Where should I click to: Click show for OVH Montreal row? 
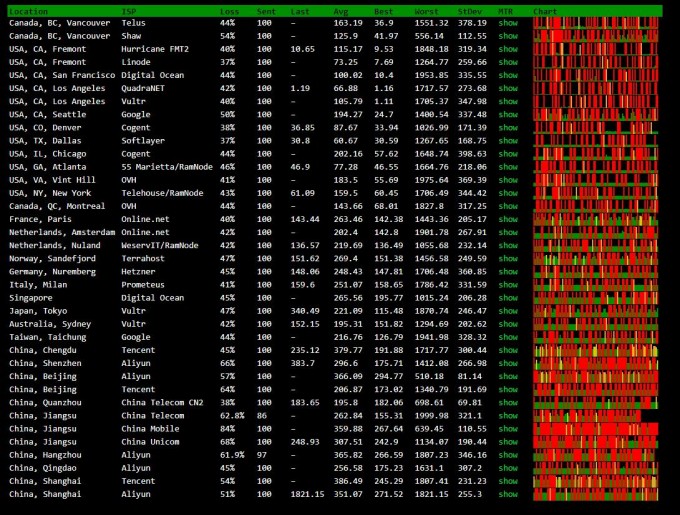[x=508, y=206]
